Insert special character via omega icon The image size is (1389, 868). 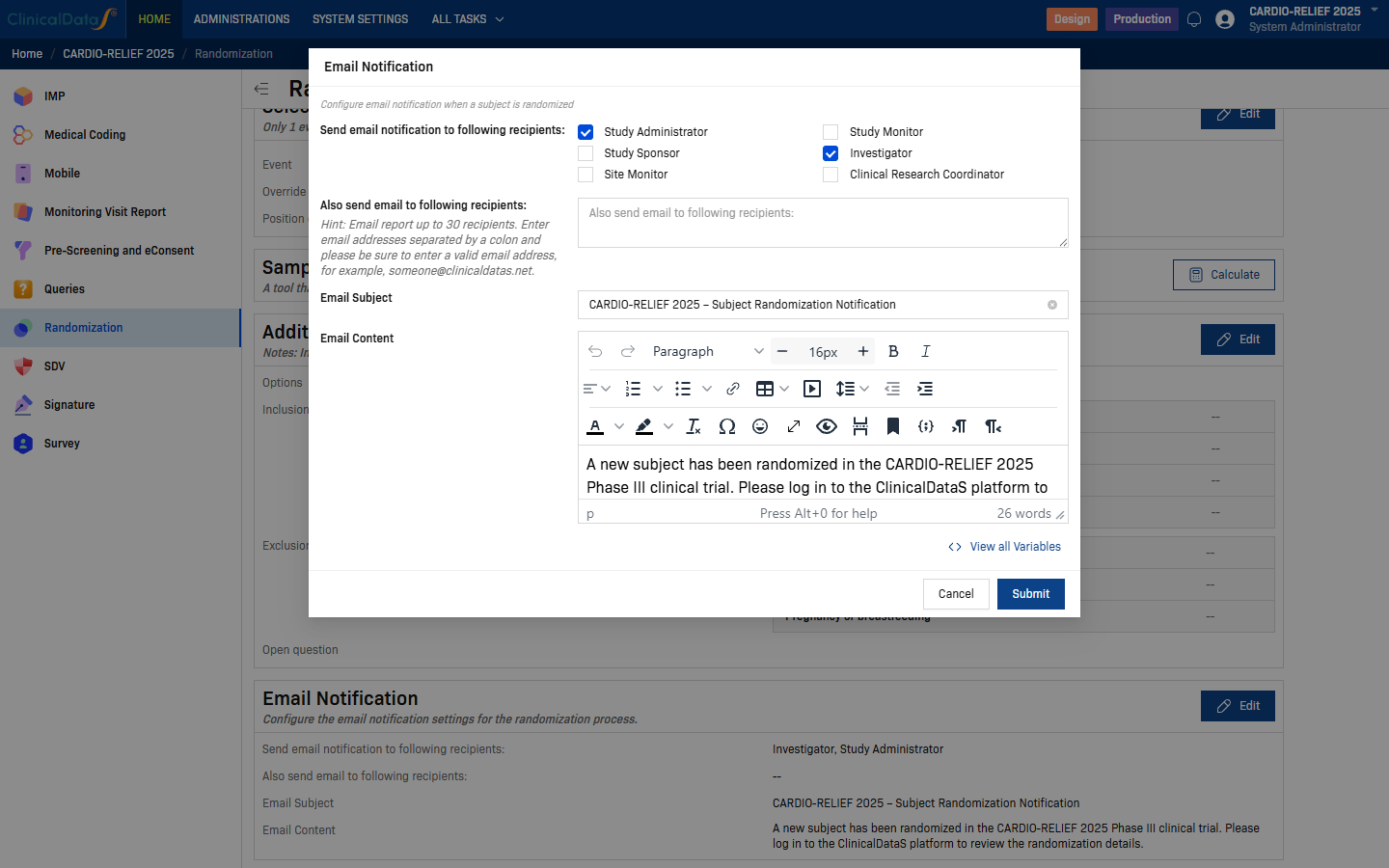click(727, 426)
